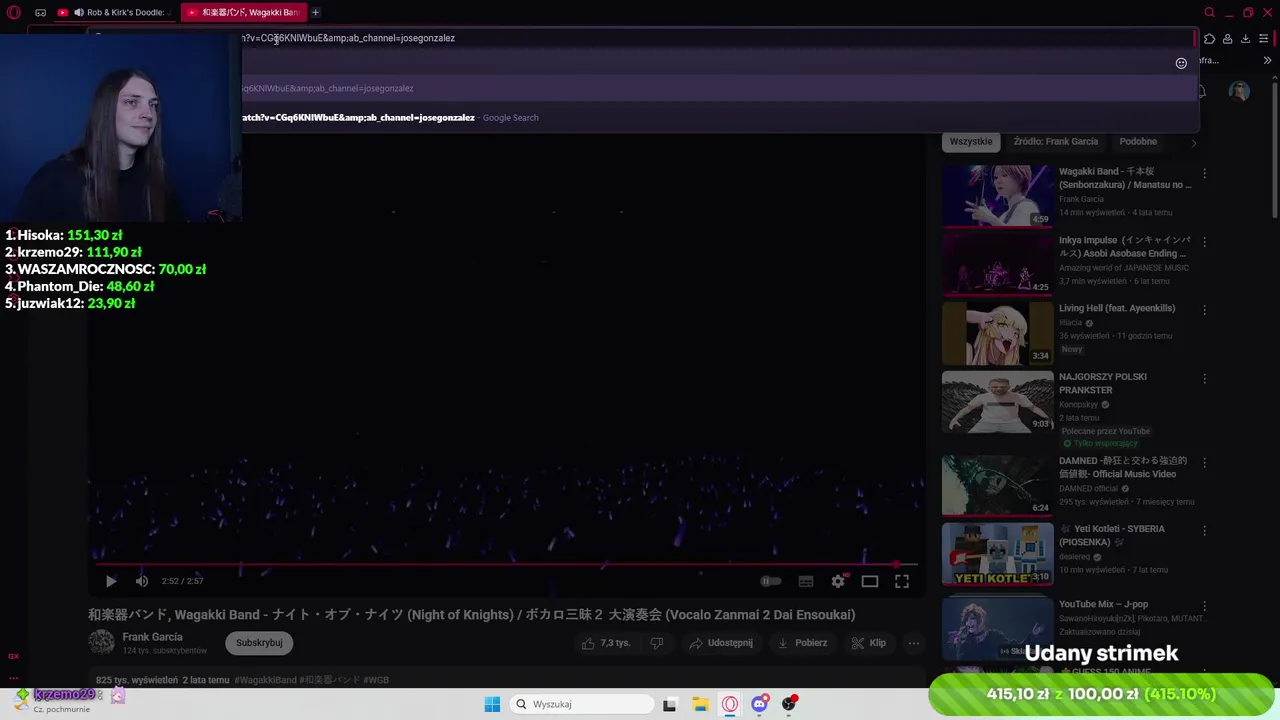Image resolution: width=1280 pixels, height=720 pixels.
Task: Open video player settings gear
Action: (839, 581)
